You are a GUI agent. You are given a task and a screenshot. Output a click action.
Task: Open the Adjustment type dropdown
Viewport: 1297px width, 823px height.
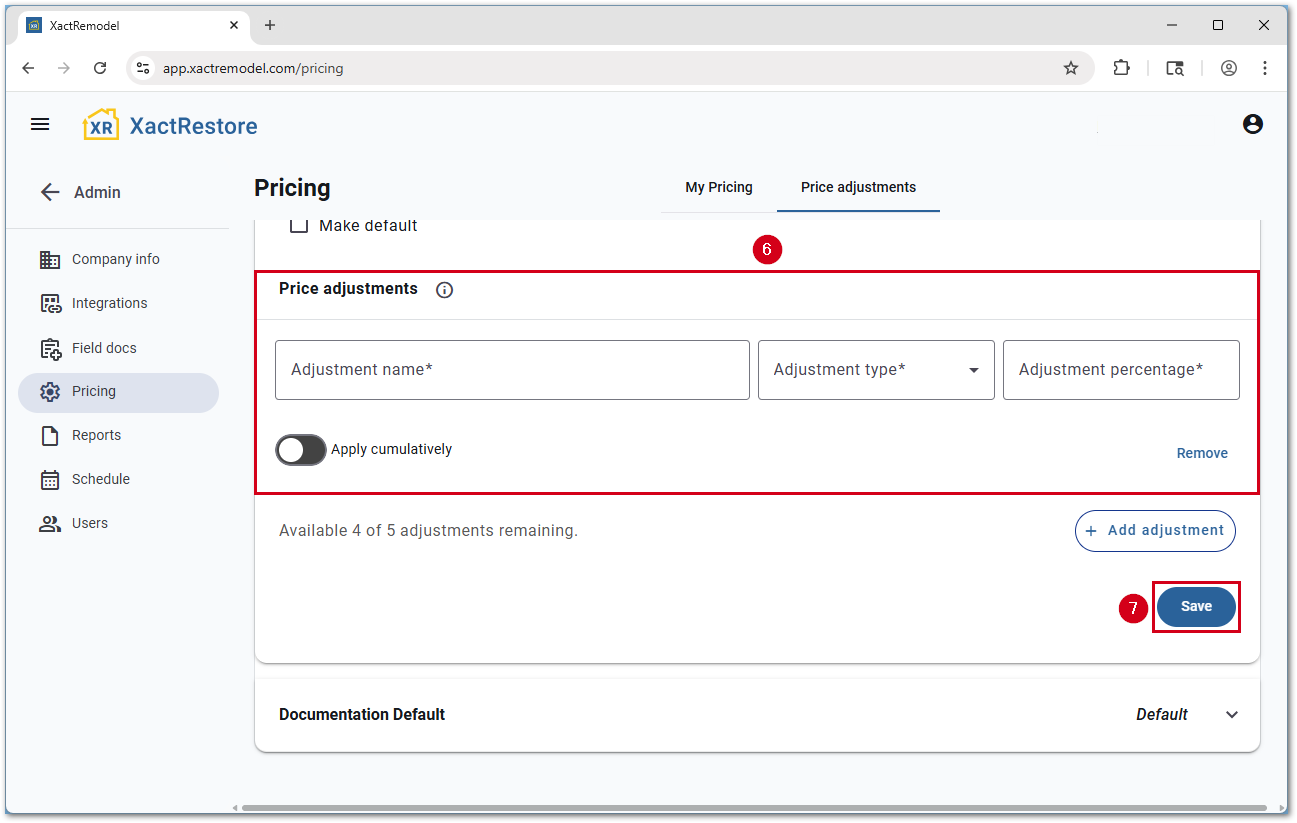coord(875,370)
